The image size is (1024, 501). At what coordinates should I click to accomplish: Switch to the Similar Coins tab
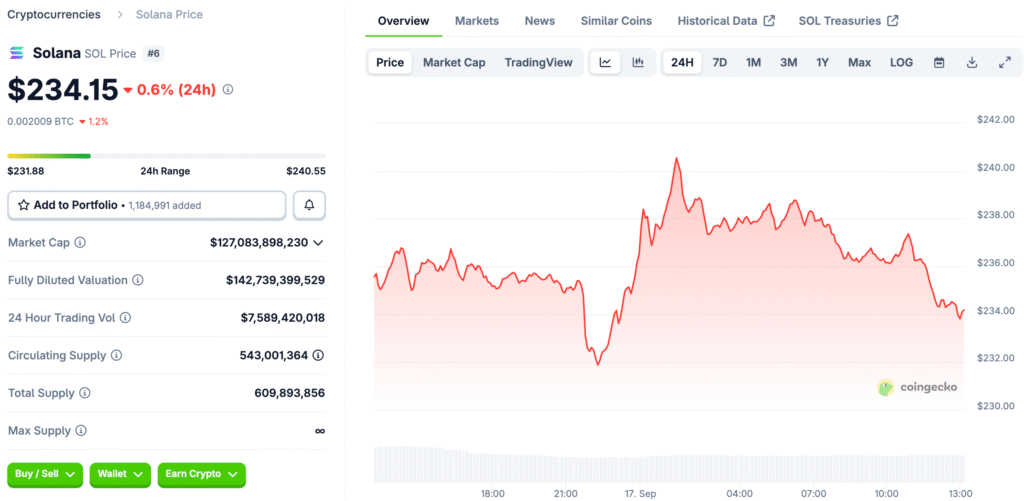tap(616, 21)
